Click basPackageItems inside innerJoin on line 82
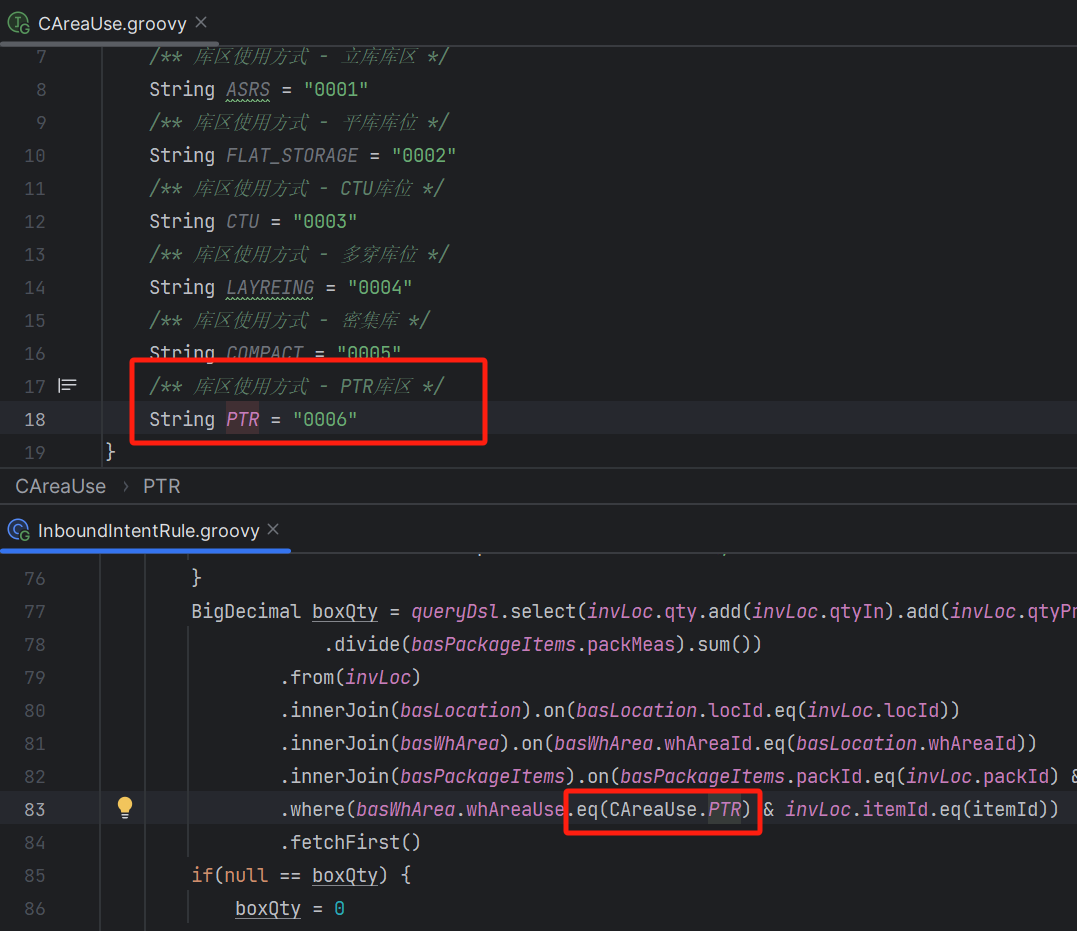This screenshot has height=931, width=1077. coord(482,776)
